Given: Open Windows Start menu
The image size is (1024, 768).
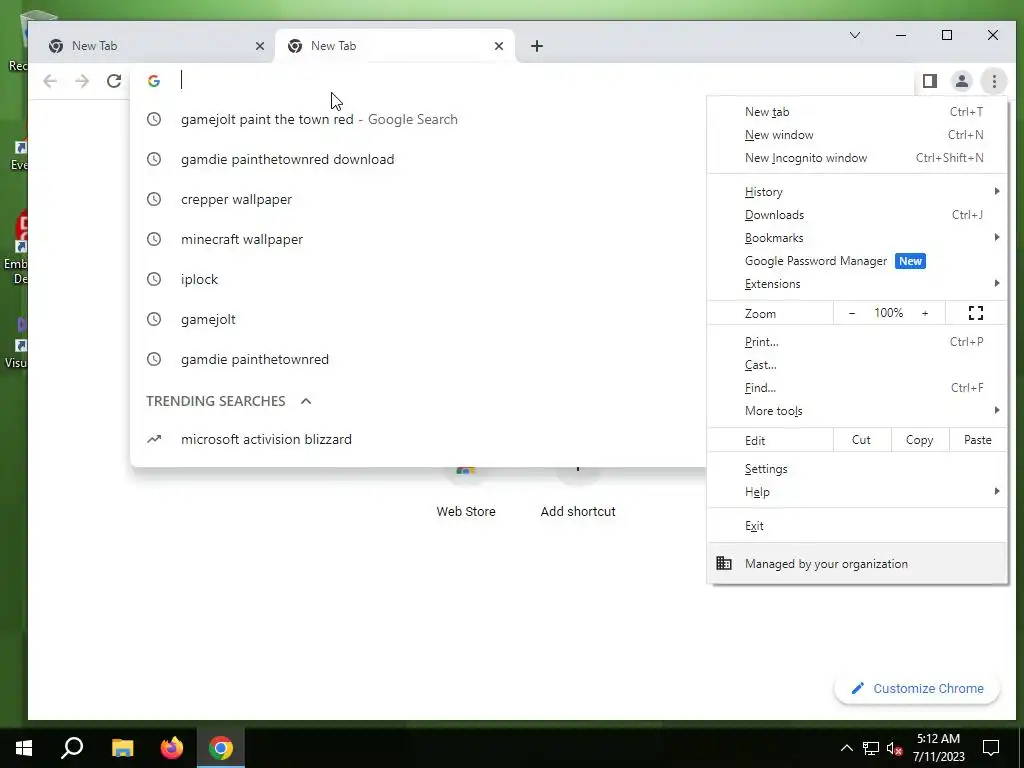Looking at the screenshot, I should tap(24, 748).
